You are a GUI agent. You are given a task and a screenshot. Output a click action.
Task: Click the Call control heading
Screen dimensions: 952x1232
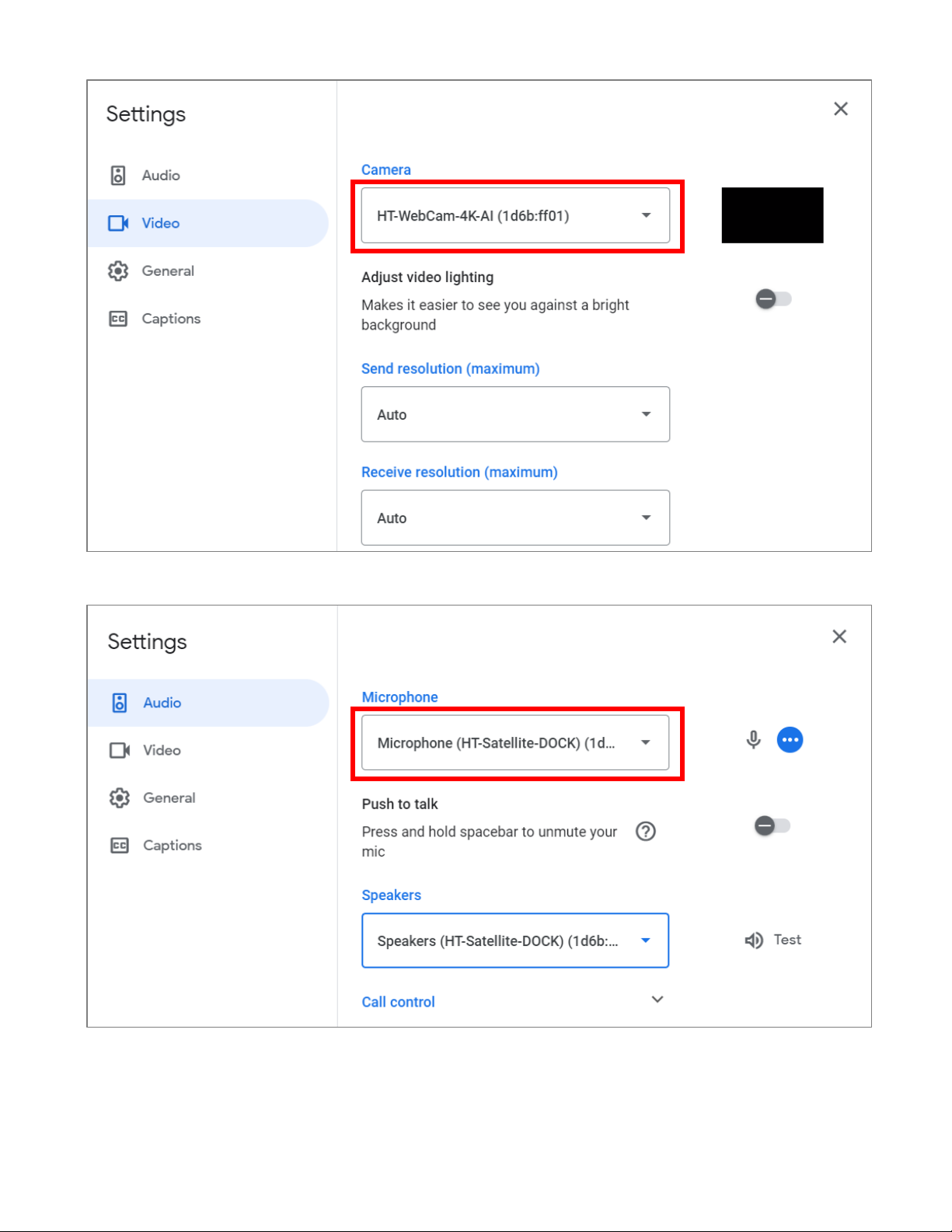point(398,1002)
